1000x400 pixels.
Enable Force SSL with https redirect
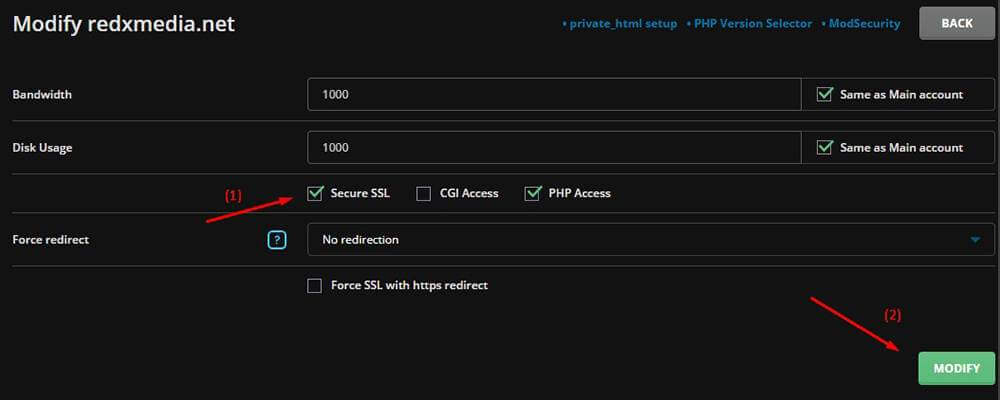coord(314,285)
